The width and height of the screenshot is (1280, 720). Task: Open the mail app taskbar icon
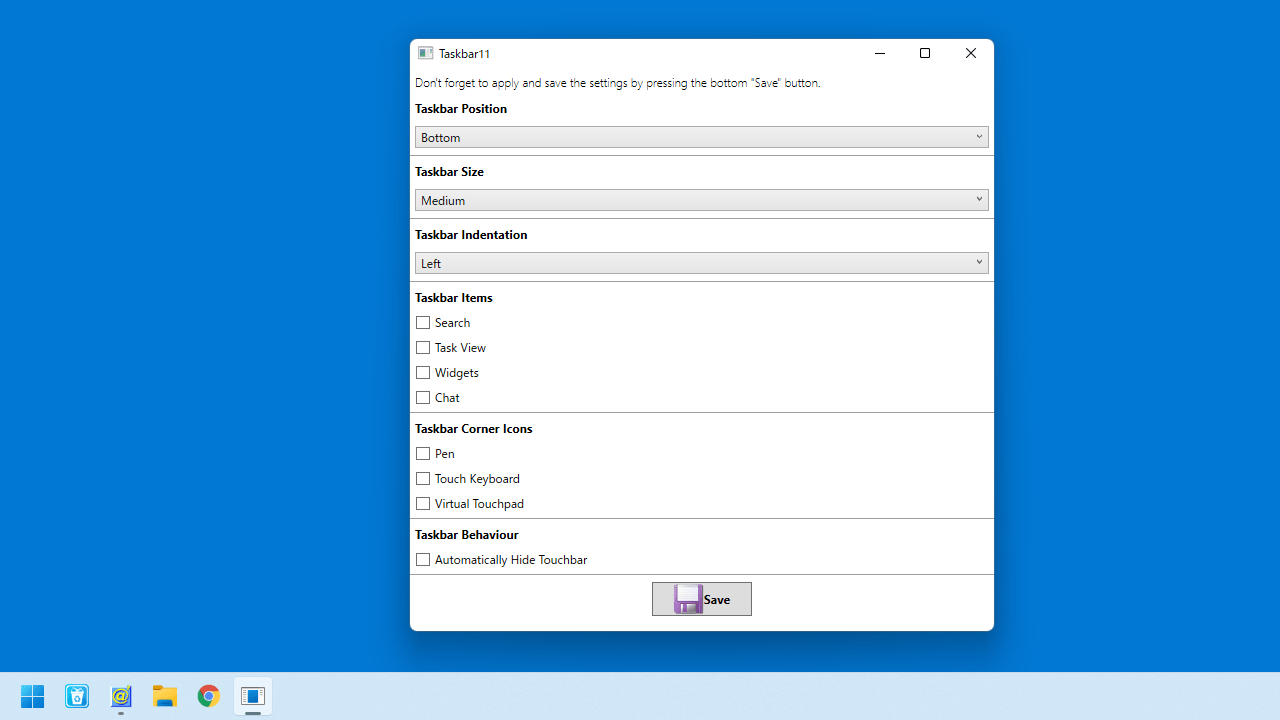click(x=121, y=696)
